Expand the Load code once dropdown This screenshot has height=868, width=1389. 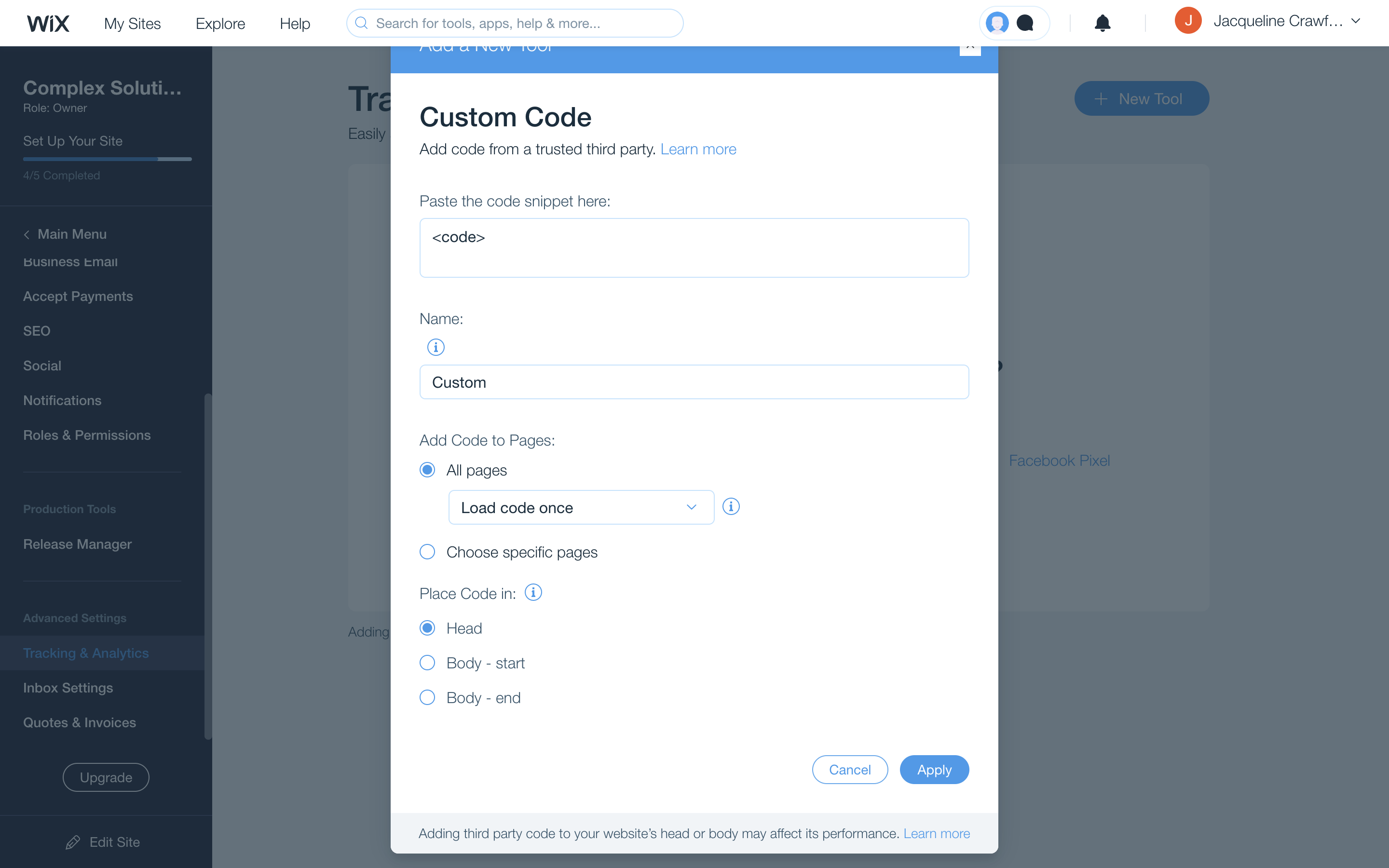tap(581, 507)
